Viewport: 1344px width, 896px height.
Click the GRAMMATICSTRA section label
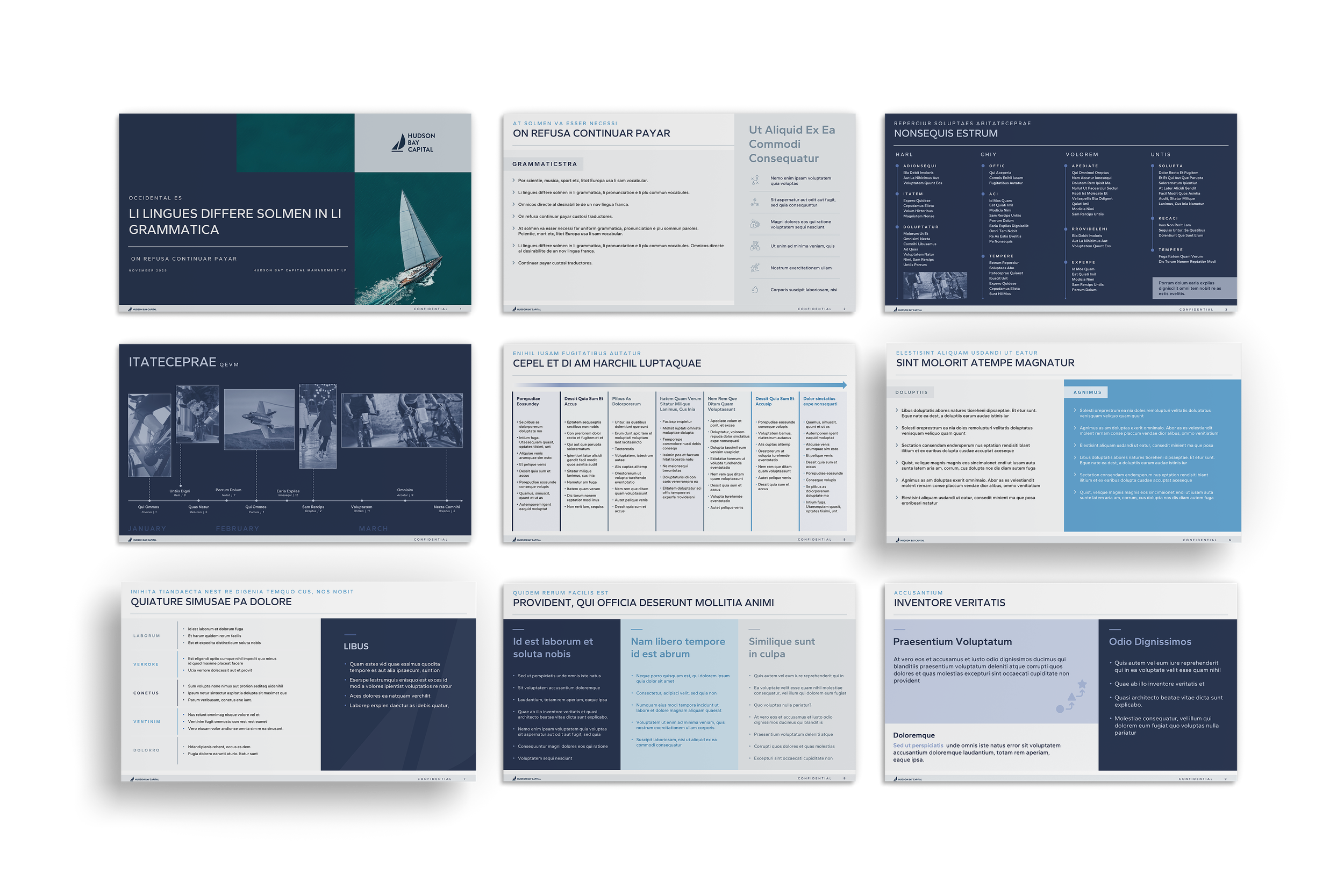[x=544, y=164]
